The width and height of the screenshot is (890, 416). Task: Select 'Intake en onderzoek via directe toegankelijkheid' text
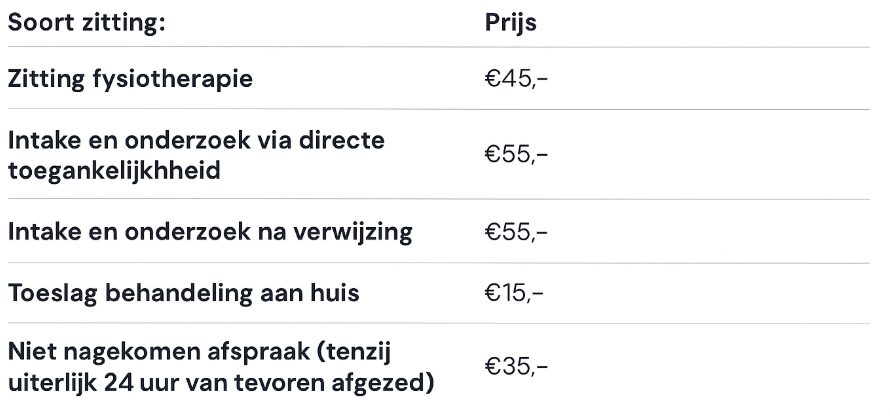coord(196,154)
